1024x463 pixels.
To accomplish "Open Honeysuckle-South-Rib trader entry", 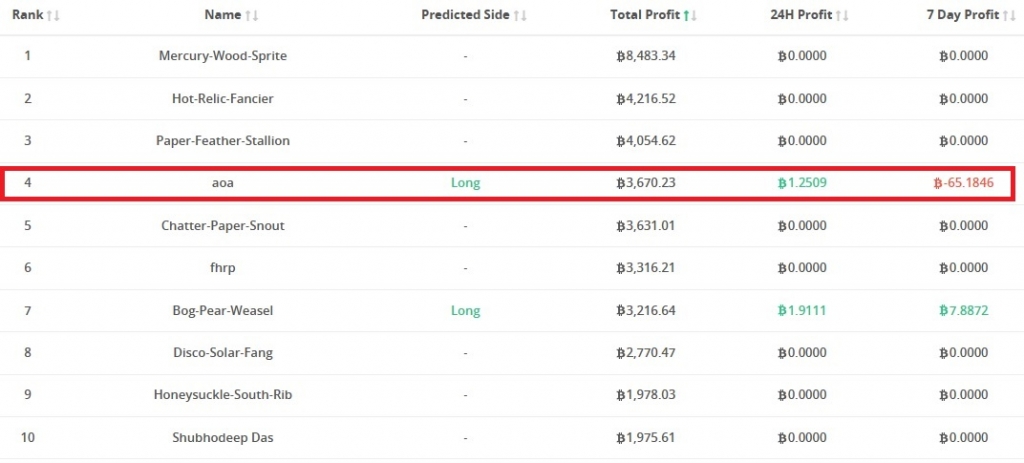I will pos(222,395).
